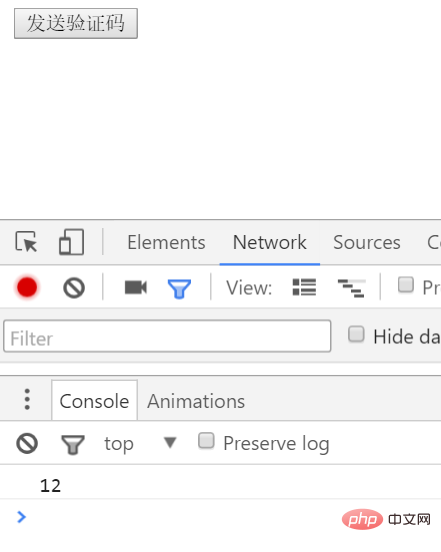Clear network log icon
The height and width of the screenshot is (552, 441).
point(74,288)
